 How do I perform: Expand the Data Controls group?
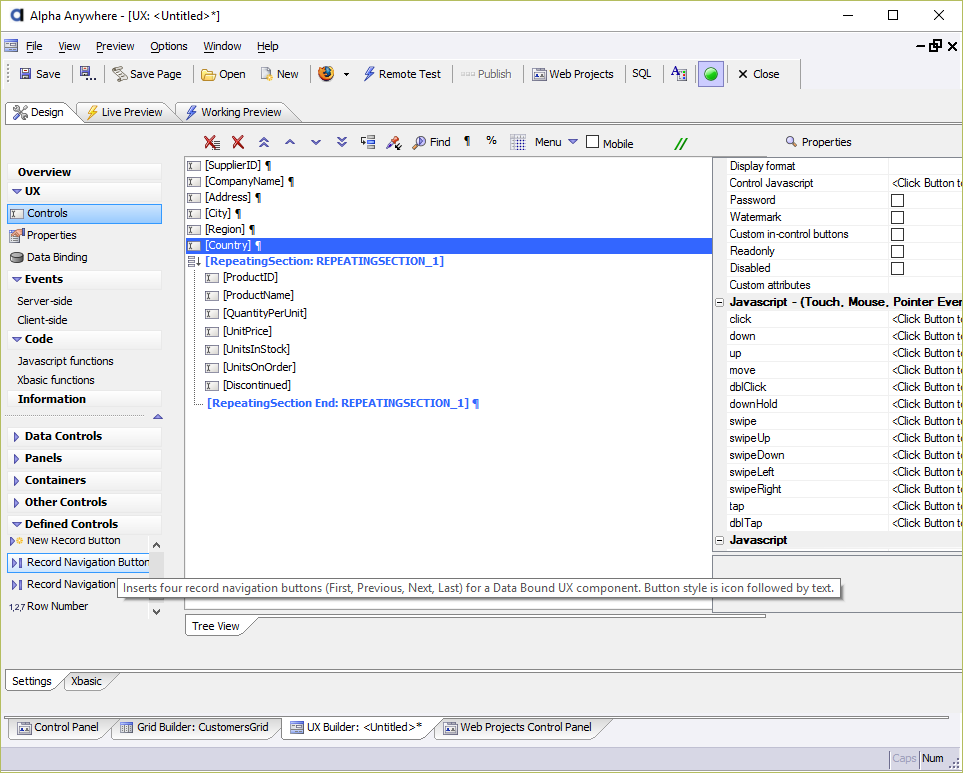(x=17, y=437)
